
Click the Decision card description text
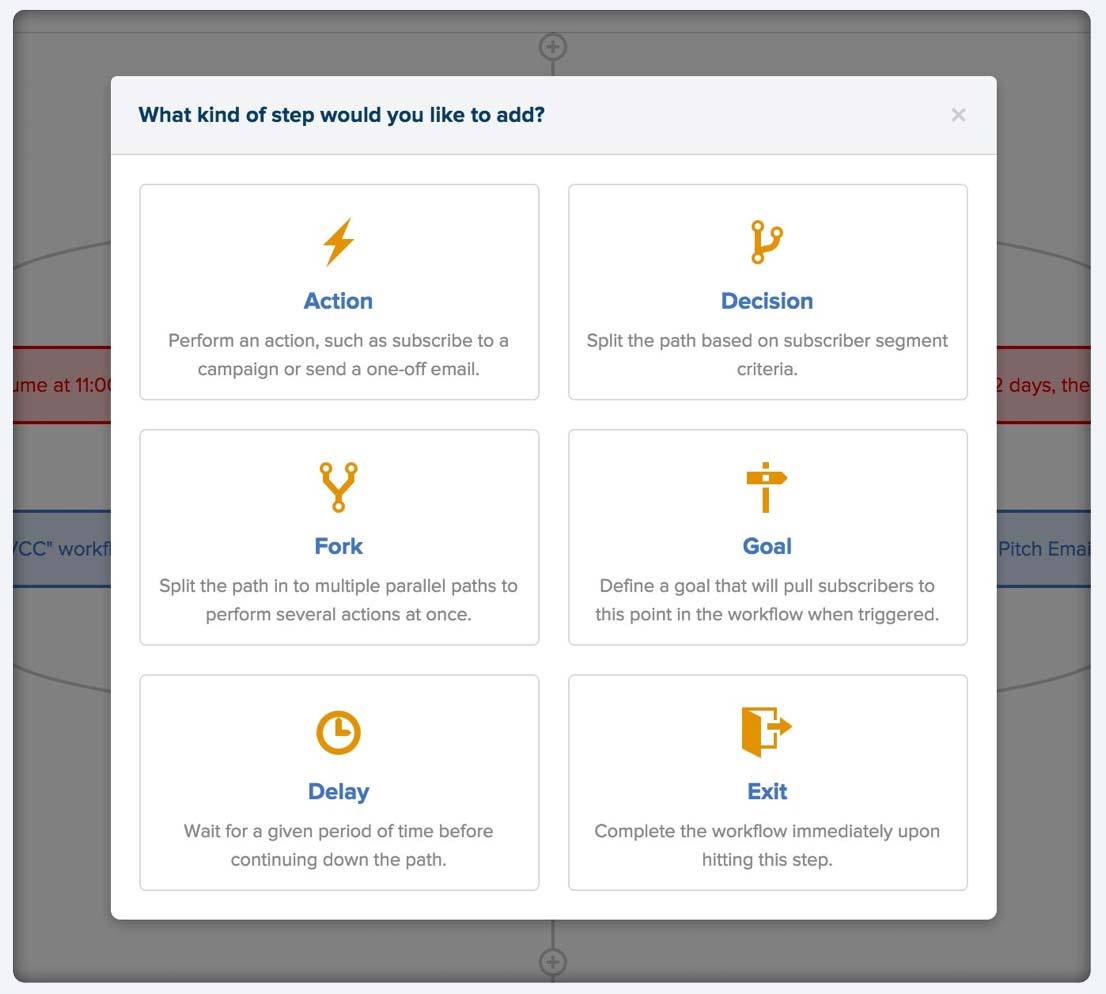click(767, 354)
